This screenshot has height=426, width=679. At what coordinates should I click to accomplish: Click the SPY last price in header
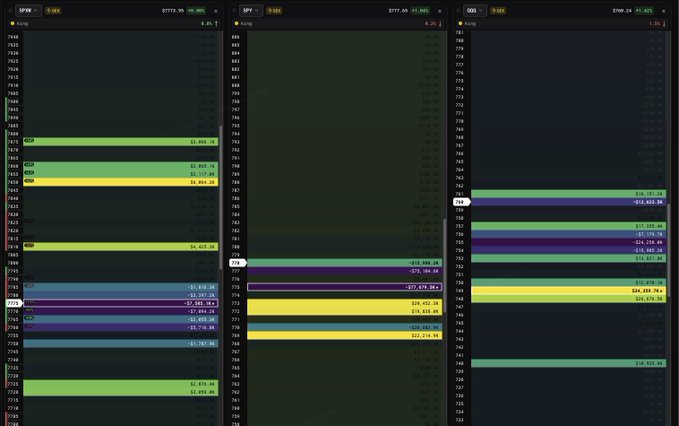click(398, 10)
